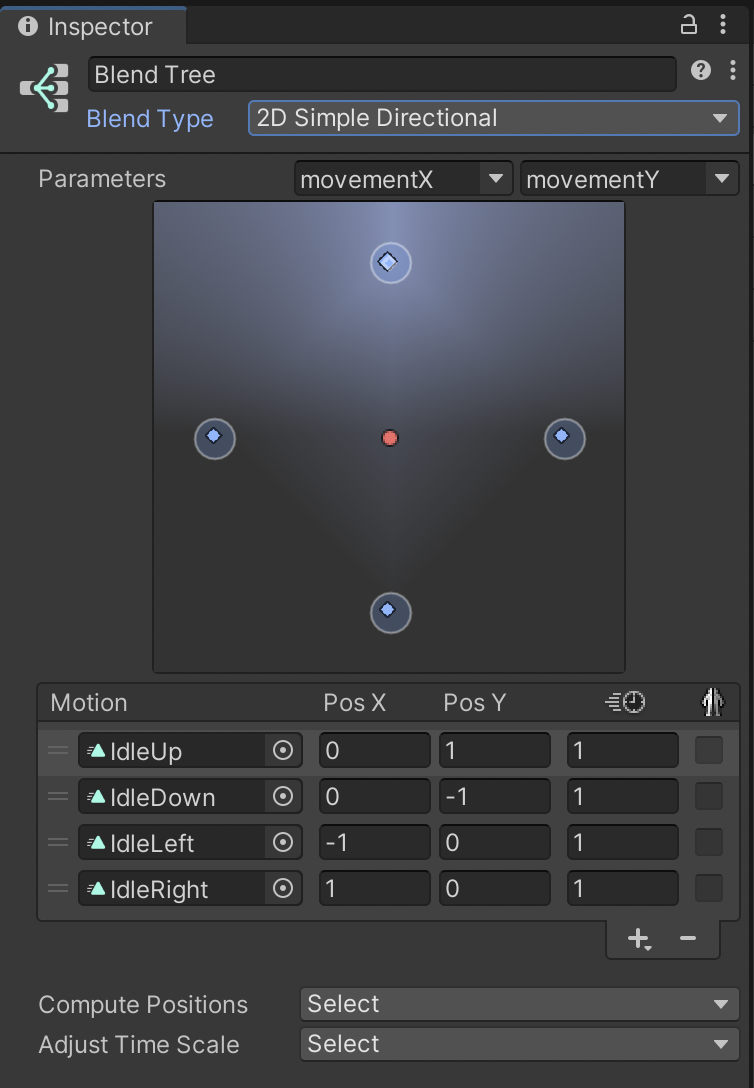
Task: Click the Inspector lock icon
Action: tap(688, 25)
